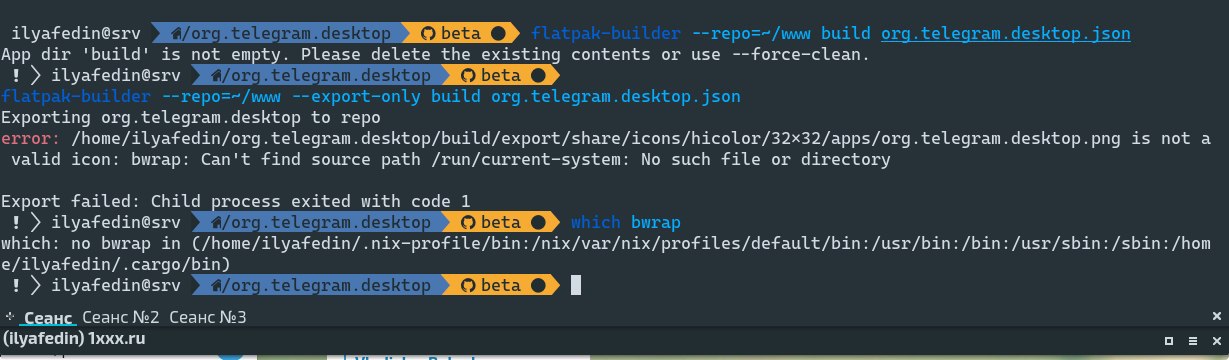Click the terminal cursor block at prompt end

tap(575, 285)
